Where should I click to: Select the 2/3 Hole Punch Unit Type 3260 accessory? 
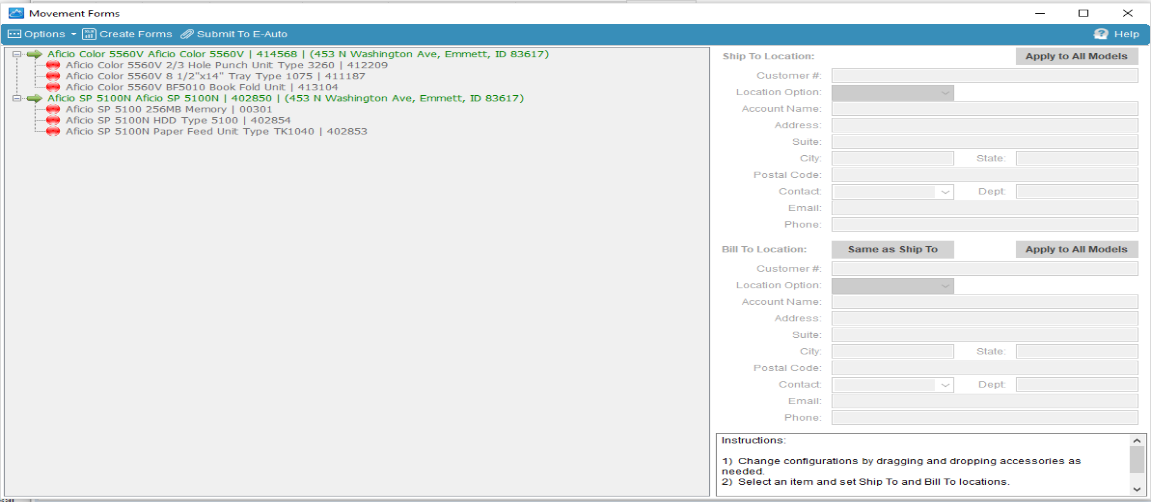point(227,65)
